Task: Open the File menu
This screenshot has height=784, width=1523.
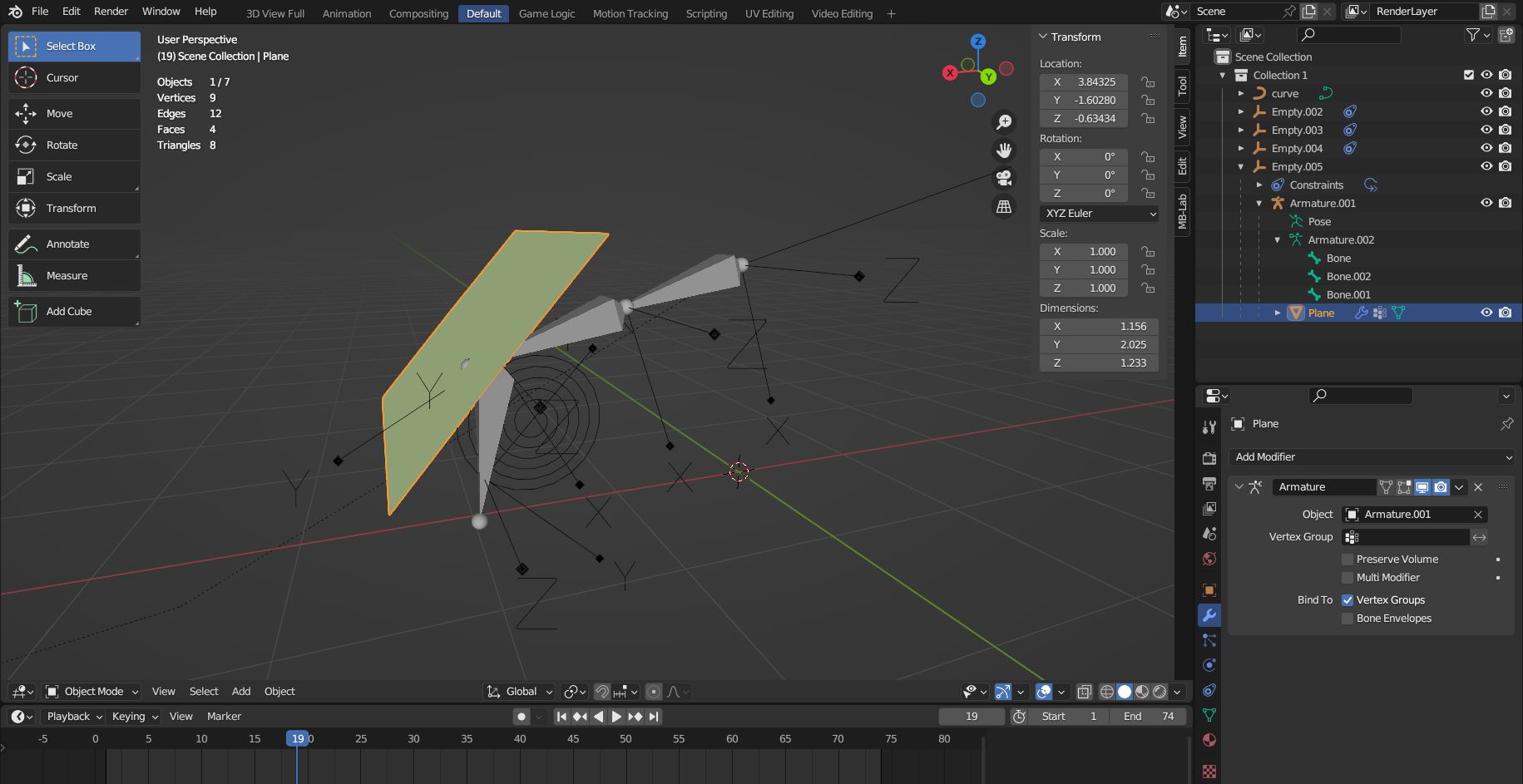Action: pos(40,12)
